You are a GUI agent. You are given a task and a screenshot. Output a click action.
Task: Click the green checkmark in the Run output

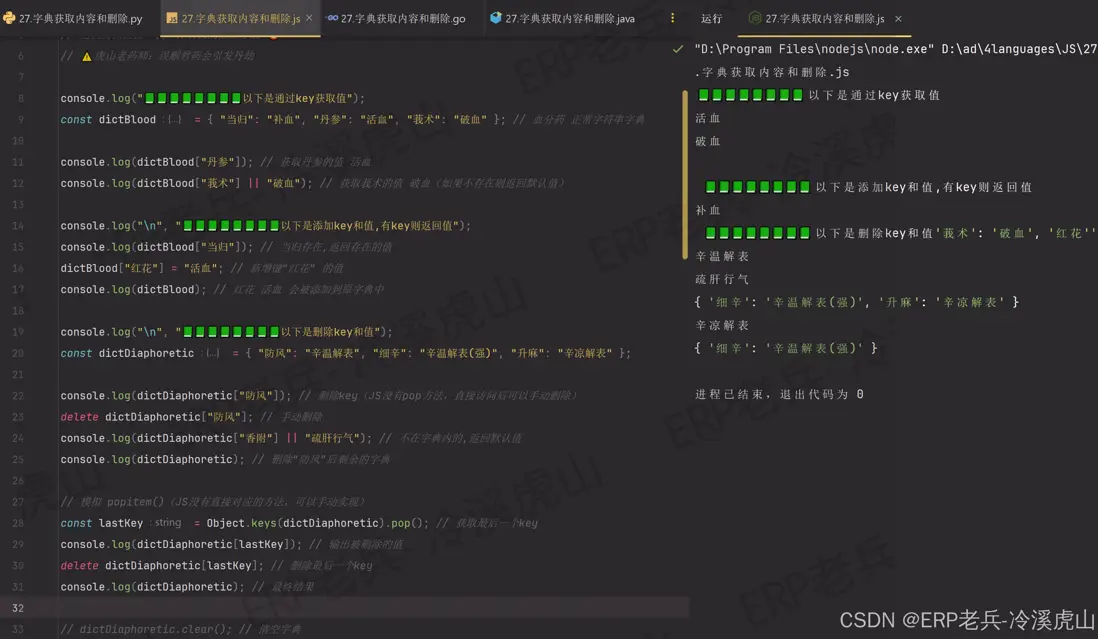pos(679,47)
